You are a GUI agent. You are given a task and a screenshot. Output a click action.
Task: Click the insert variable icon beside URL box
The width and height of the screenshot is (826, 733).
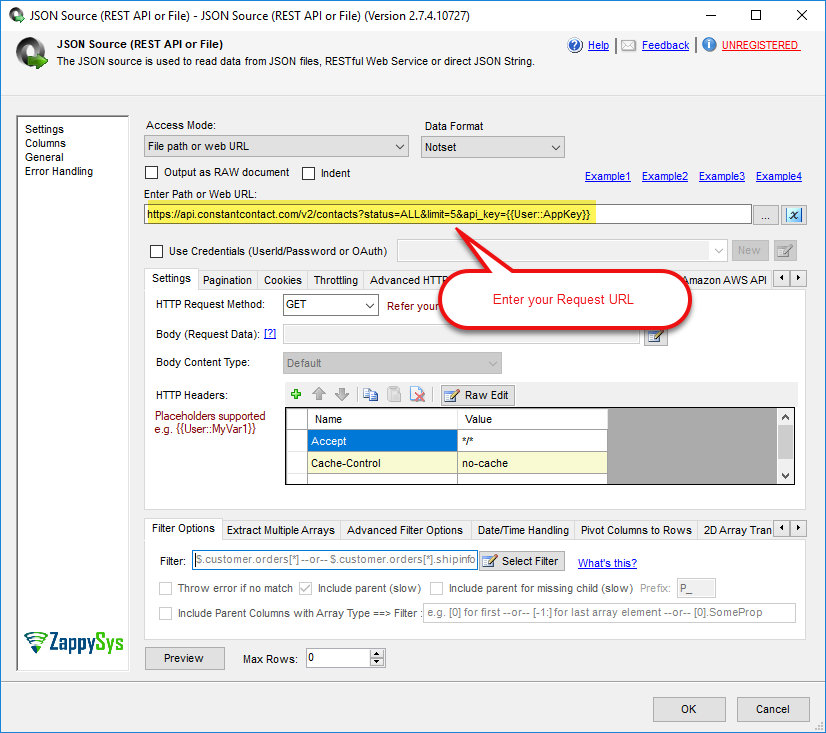pos(794,215)
